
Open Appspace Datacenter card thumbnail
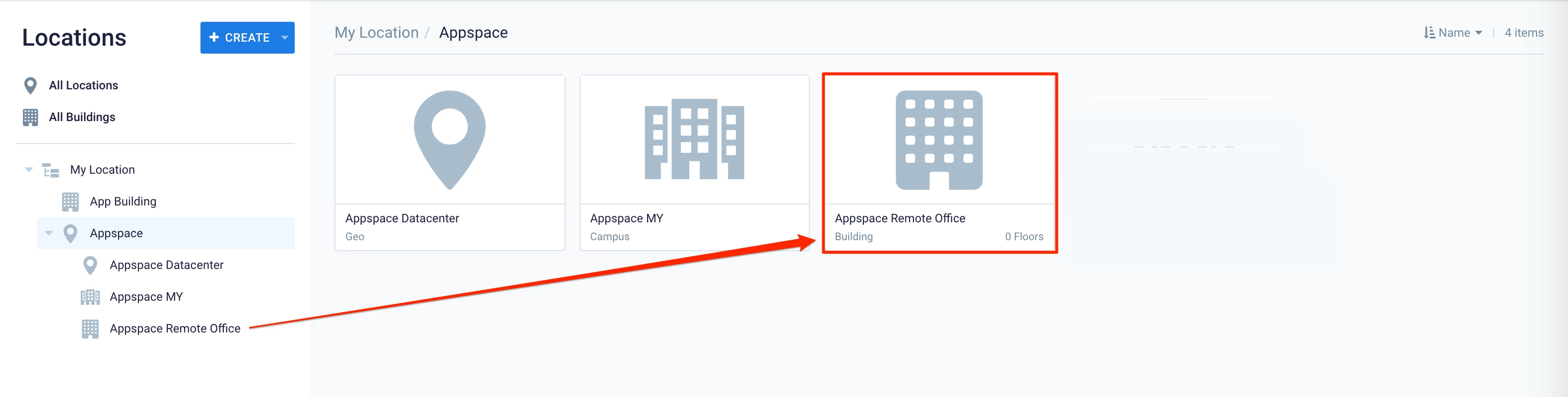(450, 139)
